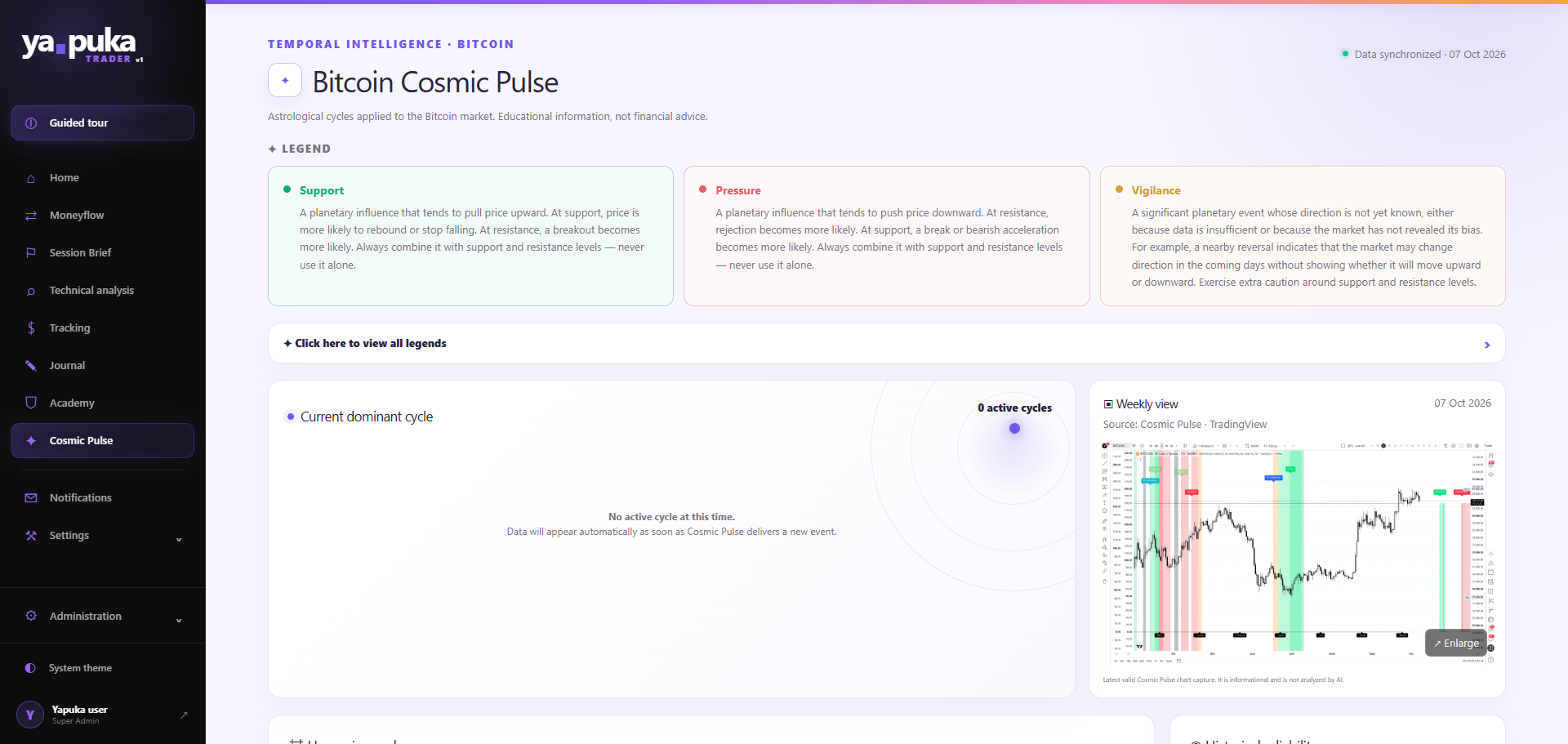Click the Temporal Intelligence · Bitcoin heading

(391, 44)
